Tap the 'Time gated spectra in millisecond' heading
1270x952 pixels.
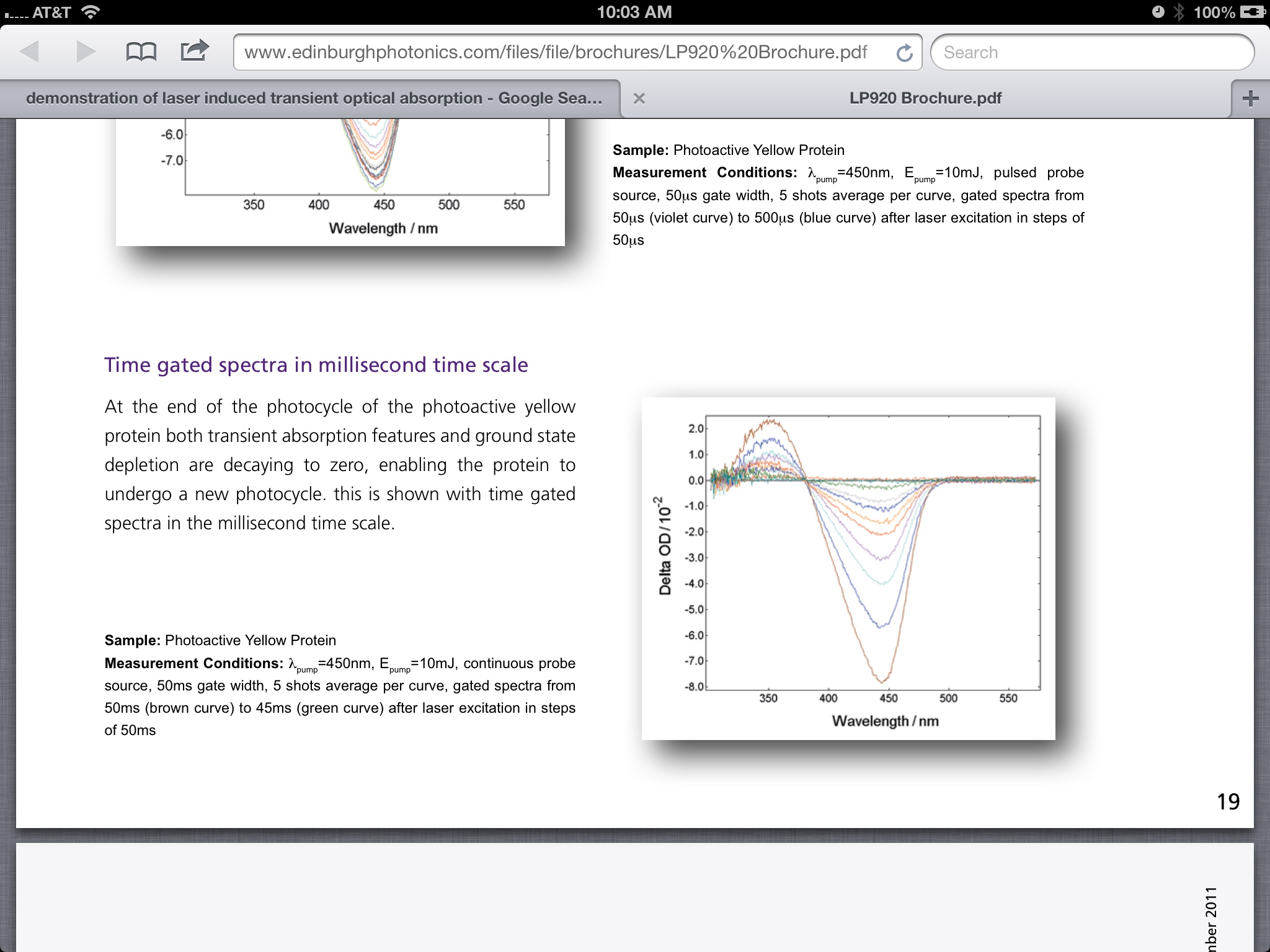[x=316, y=364]
